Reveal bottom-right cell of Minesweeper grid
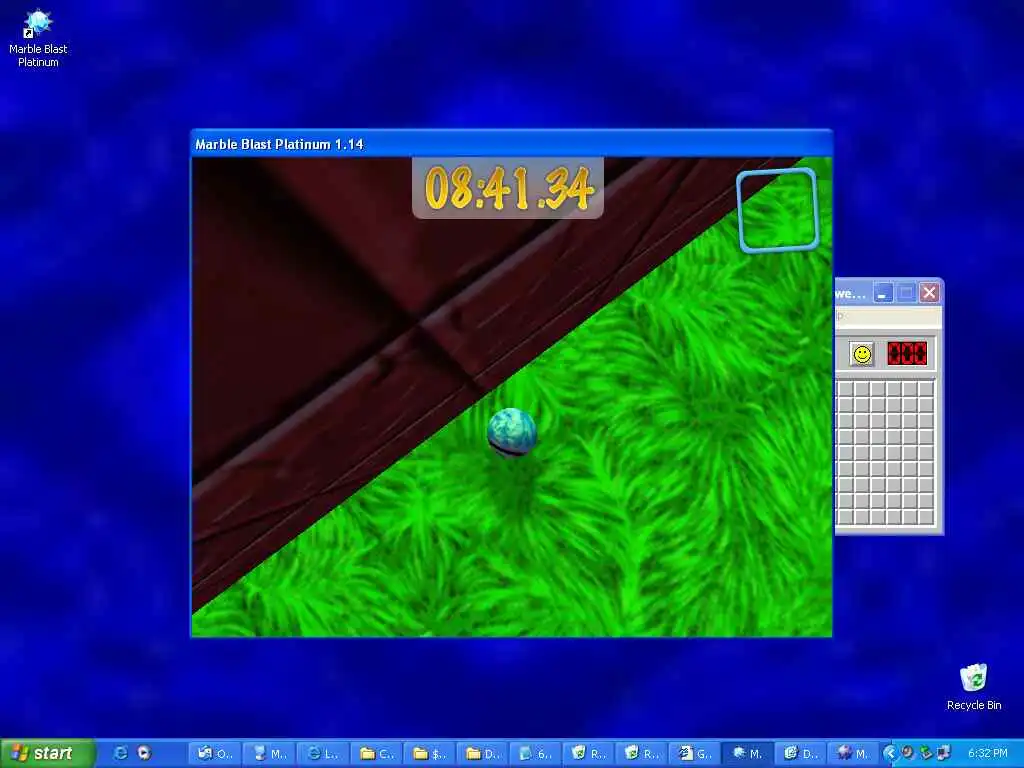Viewport: 1024px width, 768px height. click(x=926, y=517)
